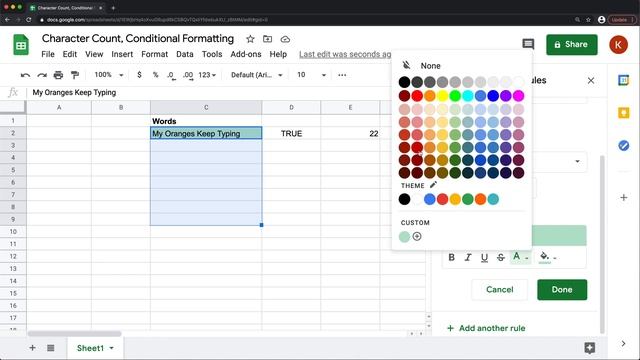
Task: Click the Get add-ons plus icon
Action: pyautogui.click(x=624, y=198)
